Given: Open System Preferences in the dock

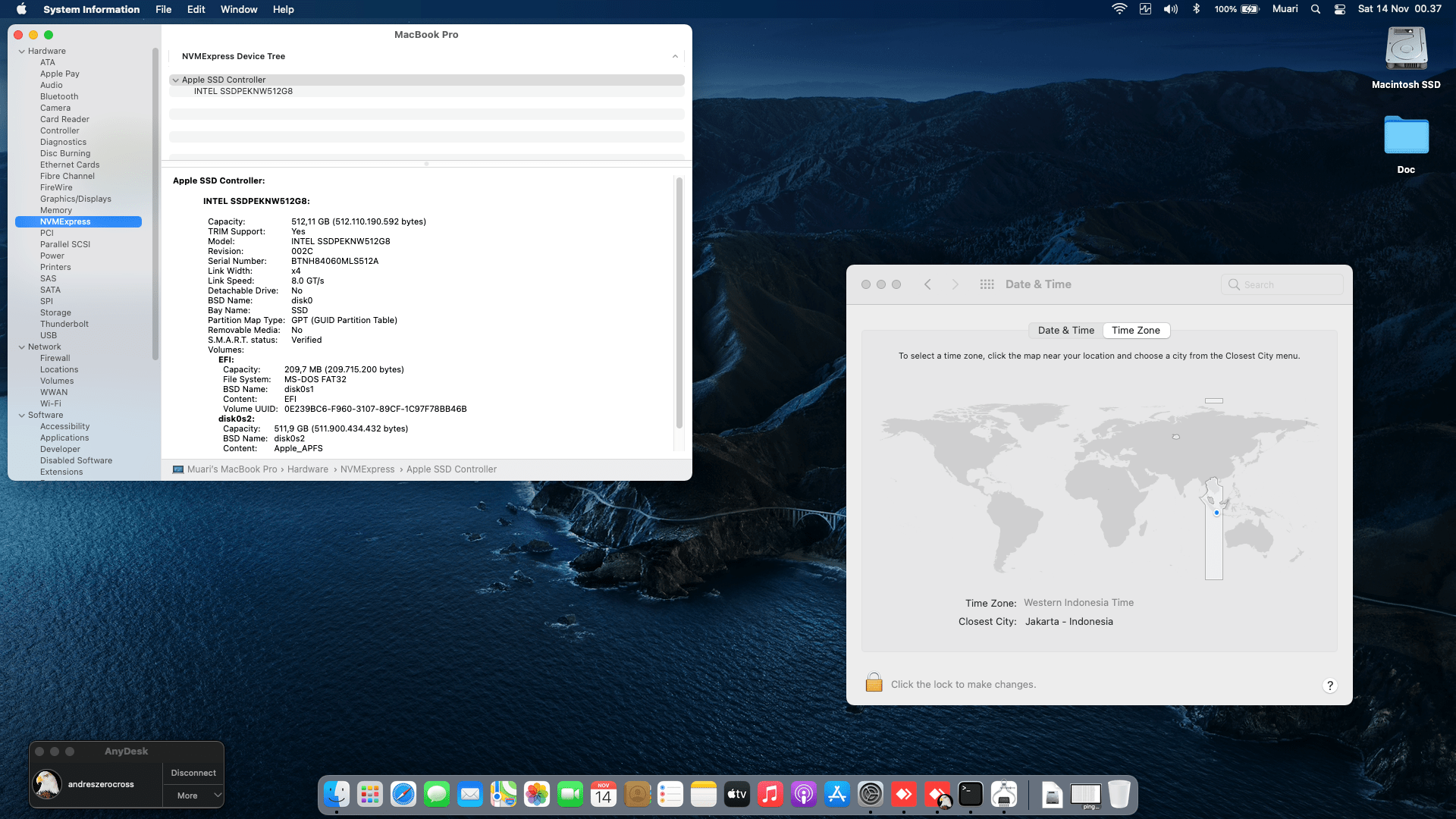Looking at the screenshot, I should [x=871, y=794].
